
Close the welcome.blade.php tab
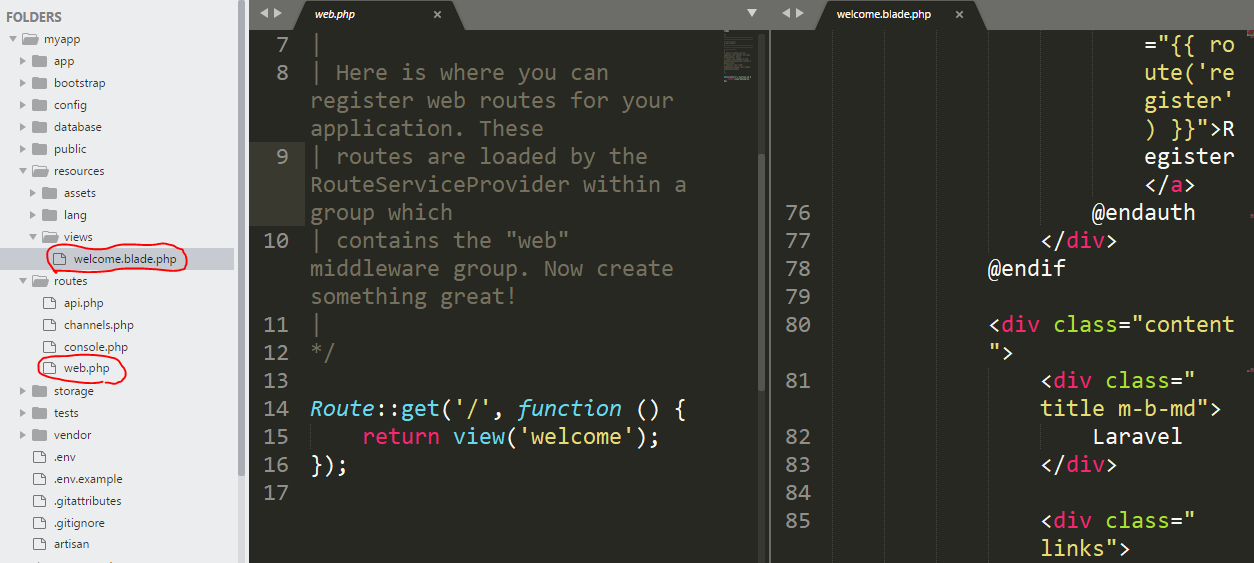(960, 14)
